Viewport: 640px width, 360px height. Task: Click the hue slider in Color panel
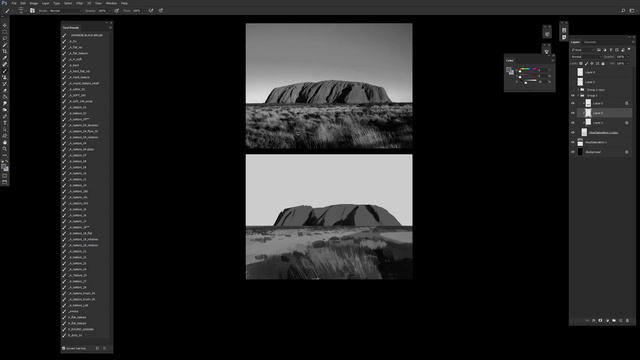coord(529,69)
